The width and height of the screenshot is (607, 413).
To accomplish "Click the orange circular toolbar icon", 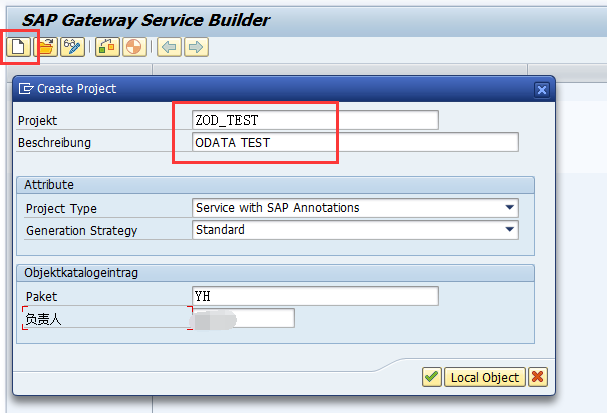I will coord(134,47).
